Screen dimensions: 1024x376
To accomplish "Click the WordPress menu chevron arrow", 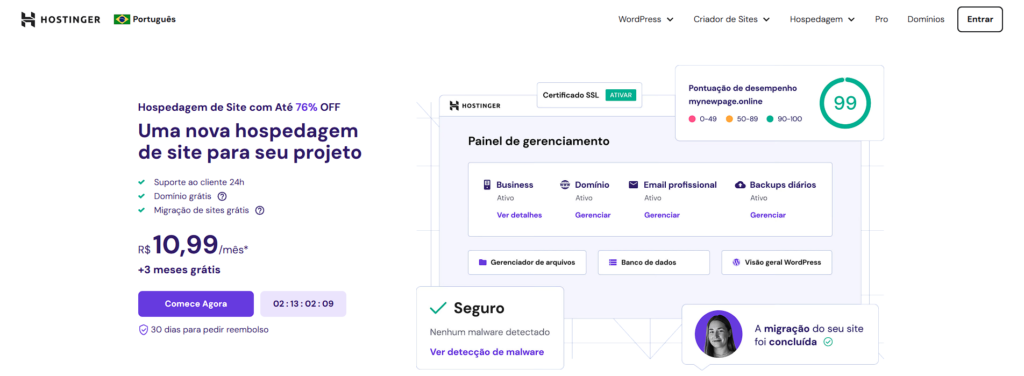I will pyautogui.click(x=670, y=20).
